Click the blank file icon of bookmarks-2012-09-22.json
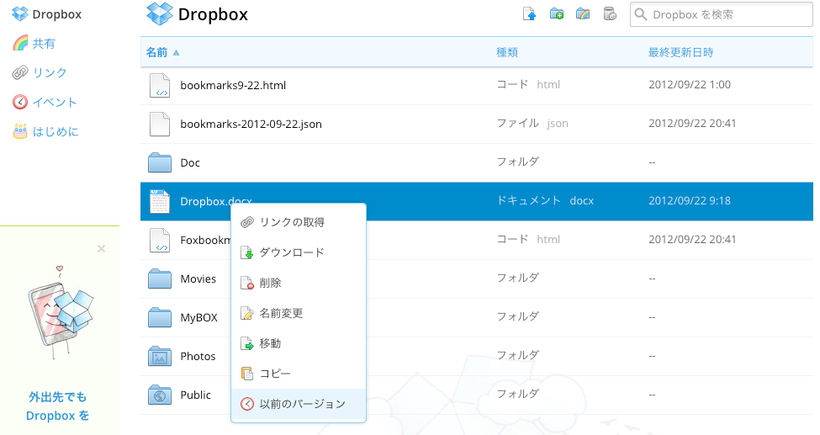 160,124
